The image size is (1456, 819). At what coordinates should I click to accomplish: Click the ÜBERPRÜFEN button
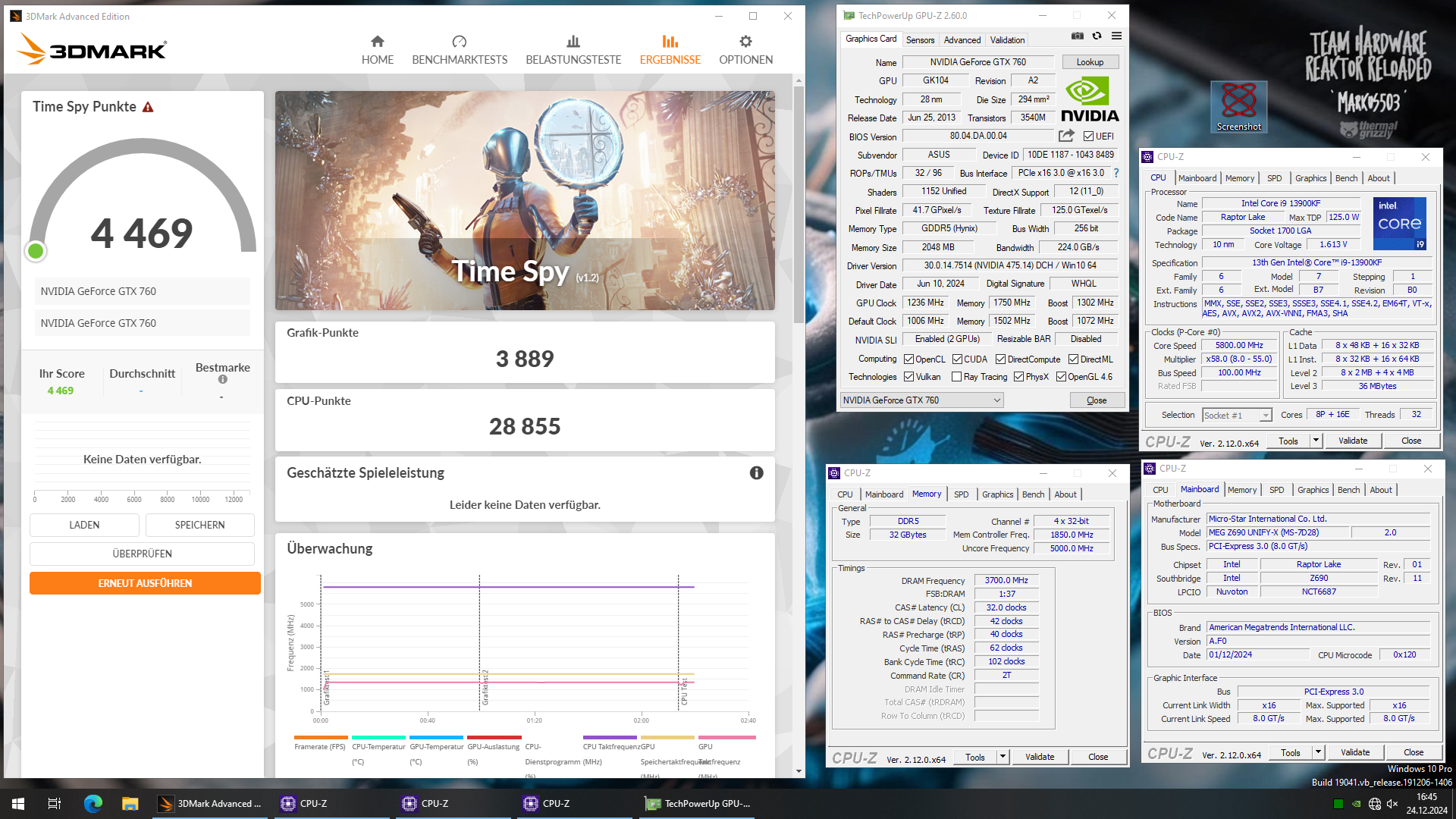(142, 554)
